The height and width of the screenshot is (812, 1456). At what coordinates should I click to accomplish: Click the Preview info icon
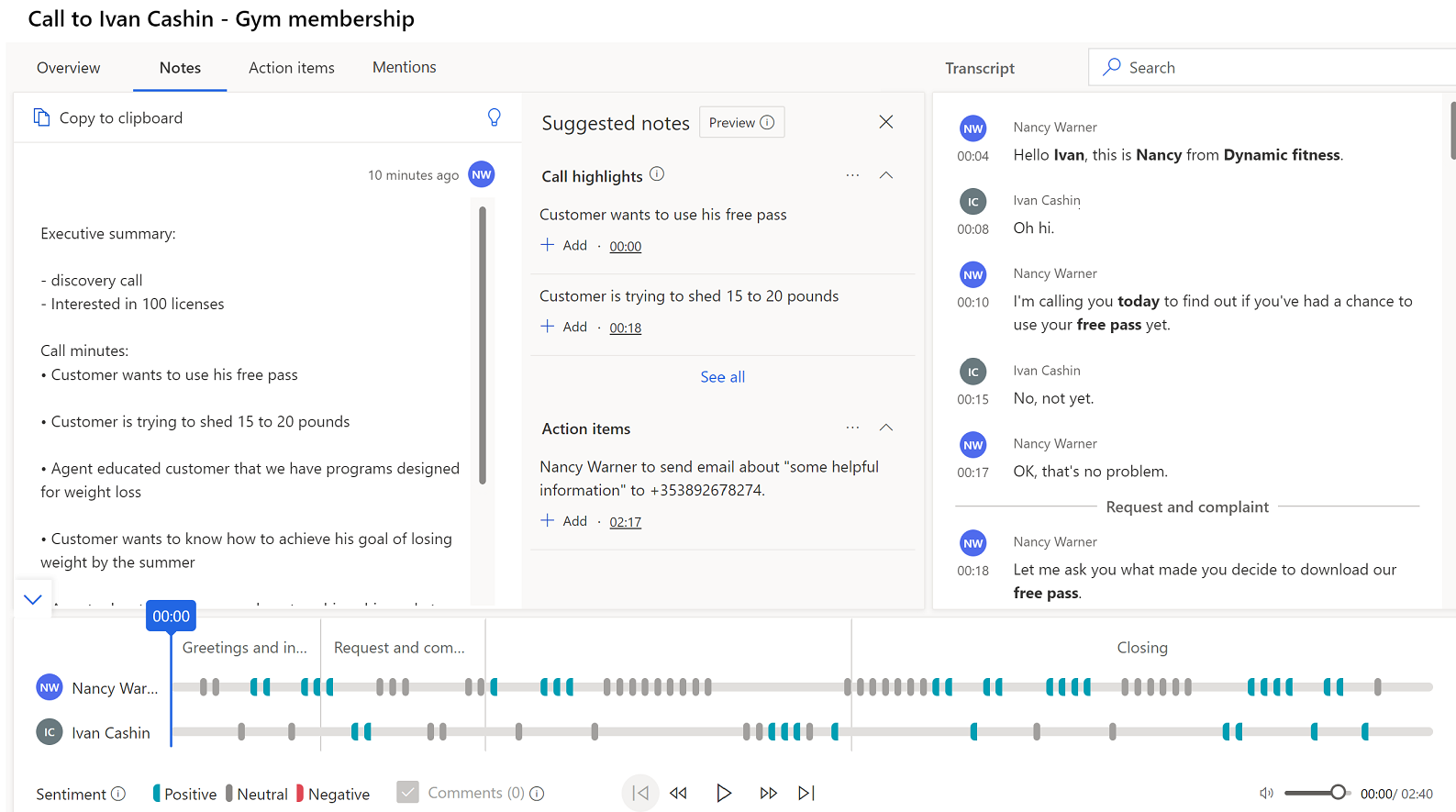point(767,122)
